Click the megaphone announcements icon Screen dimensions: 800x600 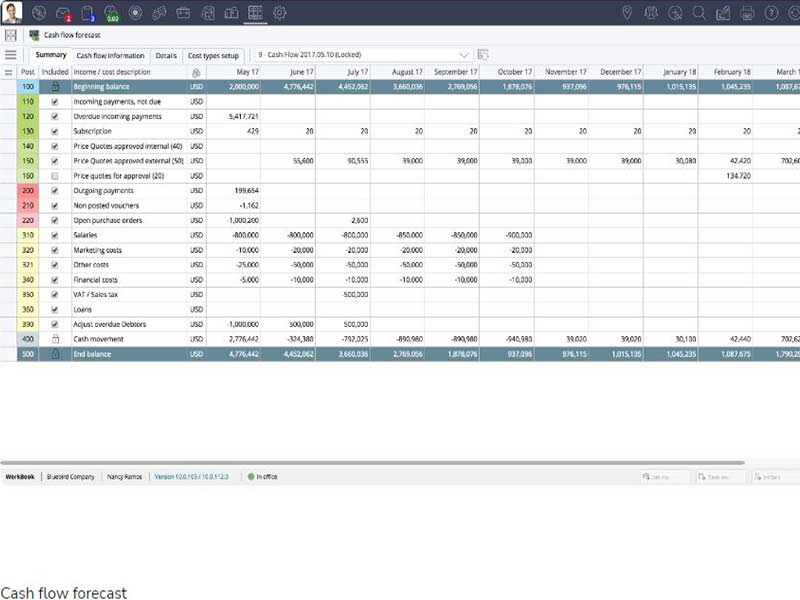click(x=158, y=12)
